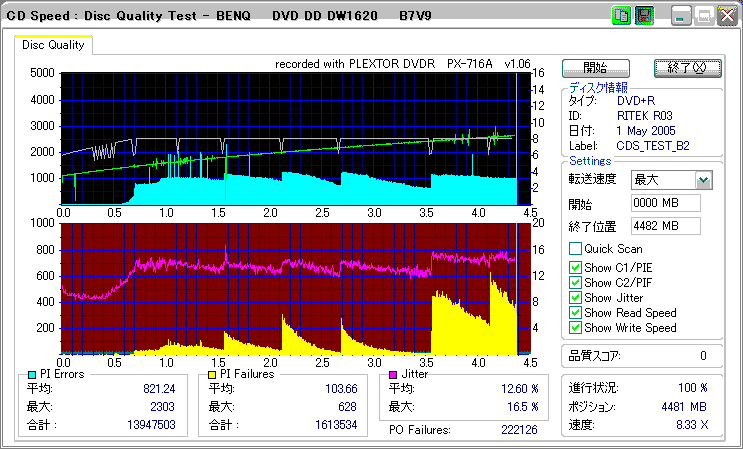743x449 pixels.
Task: Close the CD Speed window
Action: (727, 16)
